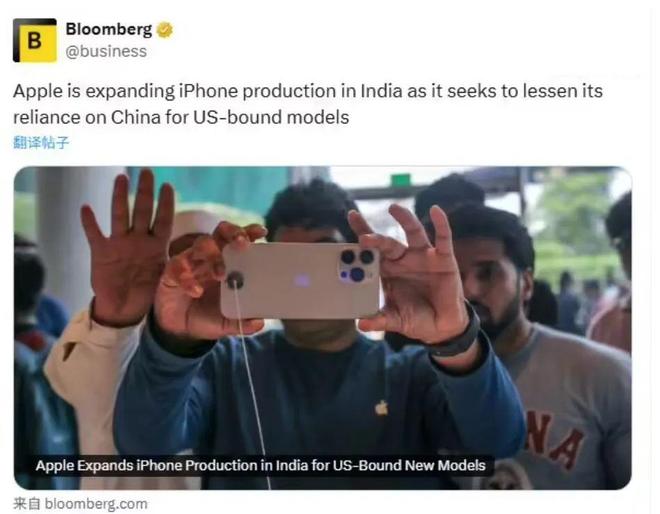Click the gold verified badge
This screenshot has width=660, height=514.
165,29
